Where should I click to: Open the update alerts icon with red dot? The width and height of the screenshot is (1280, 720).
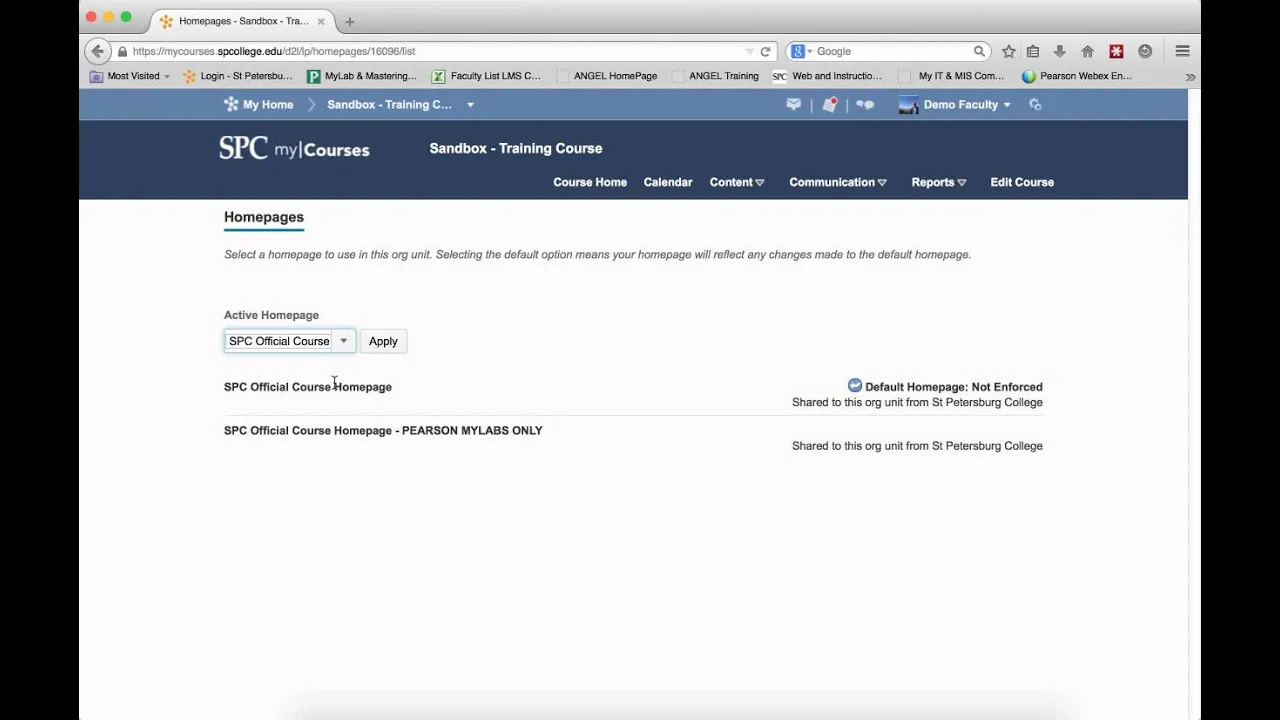[829, 104]
